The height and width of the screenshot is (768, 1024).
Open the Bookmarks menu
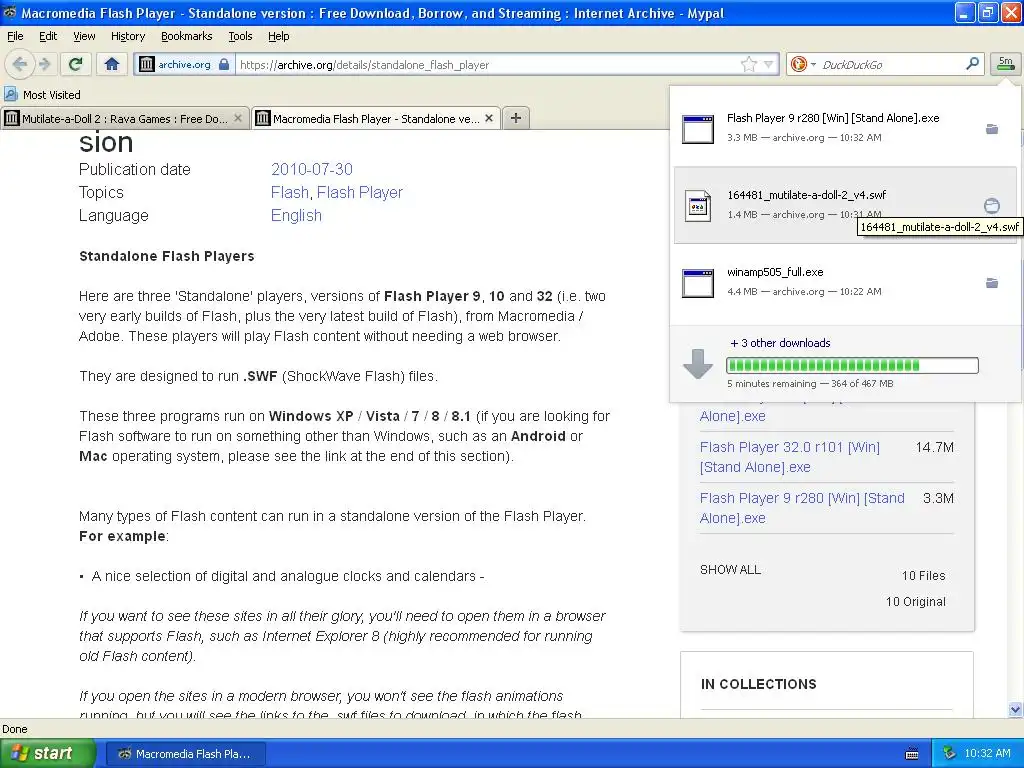pos(186,36)
